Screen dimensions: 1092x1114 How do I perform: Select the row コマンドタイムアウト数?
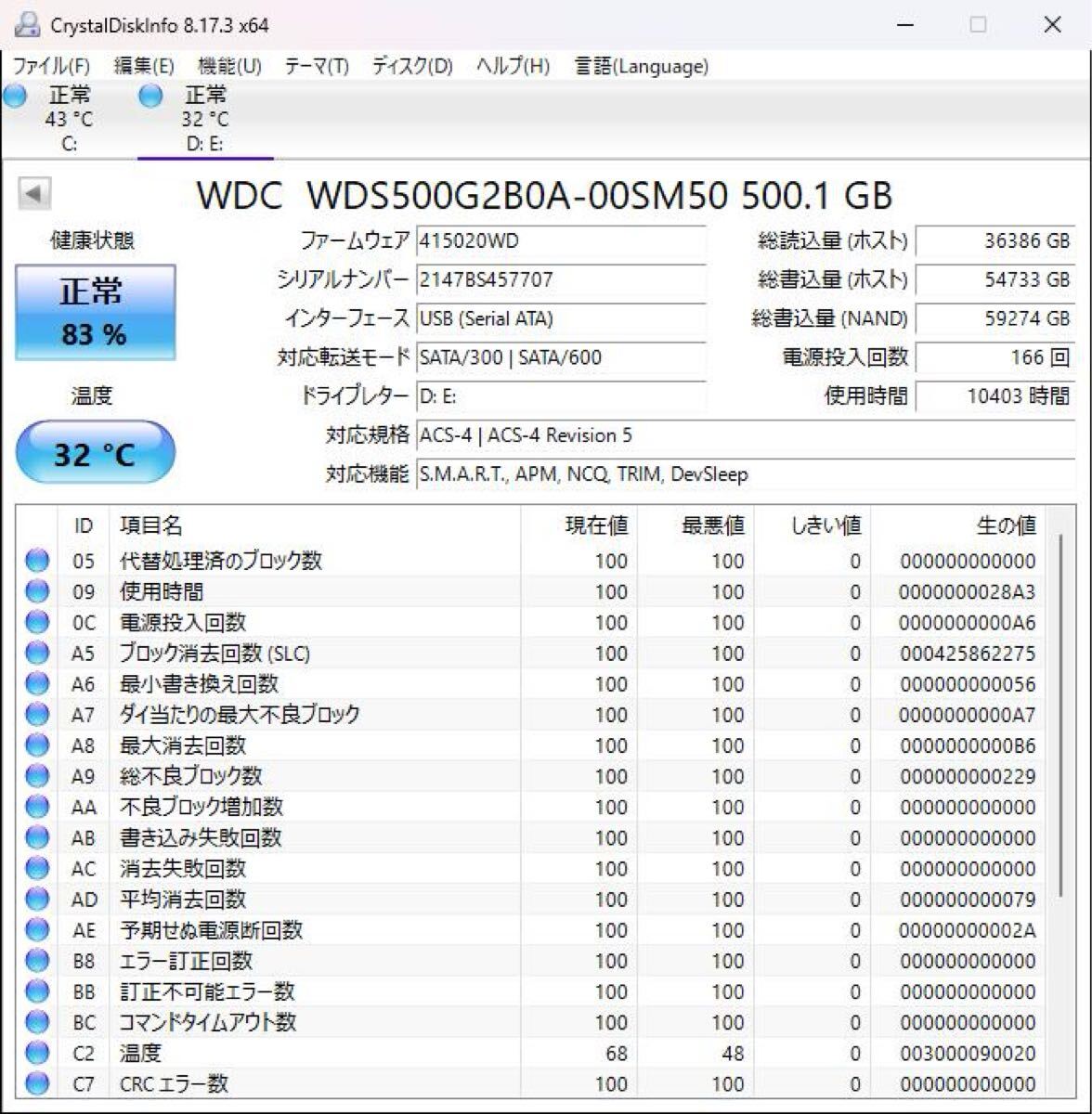click(531, 1022)
